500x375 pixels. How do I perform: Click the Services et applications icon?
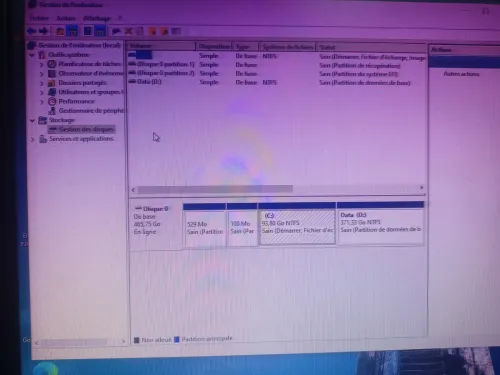click(x=43, y=139)
